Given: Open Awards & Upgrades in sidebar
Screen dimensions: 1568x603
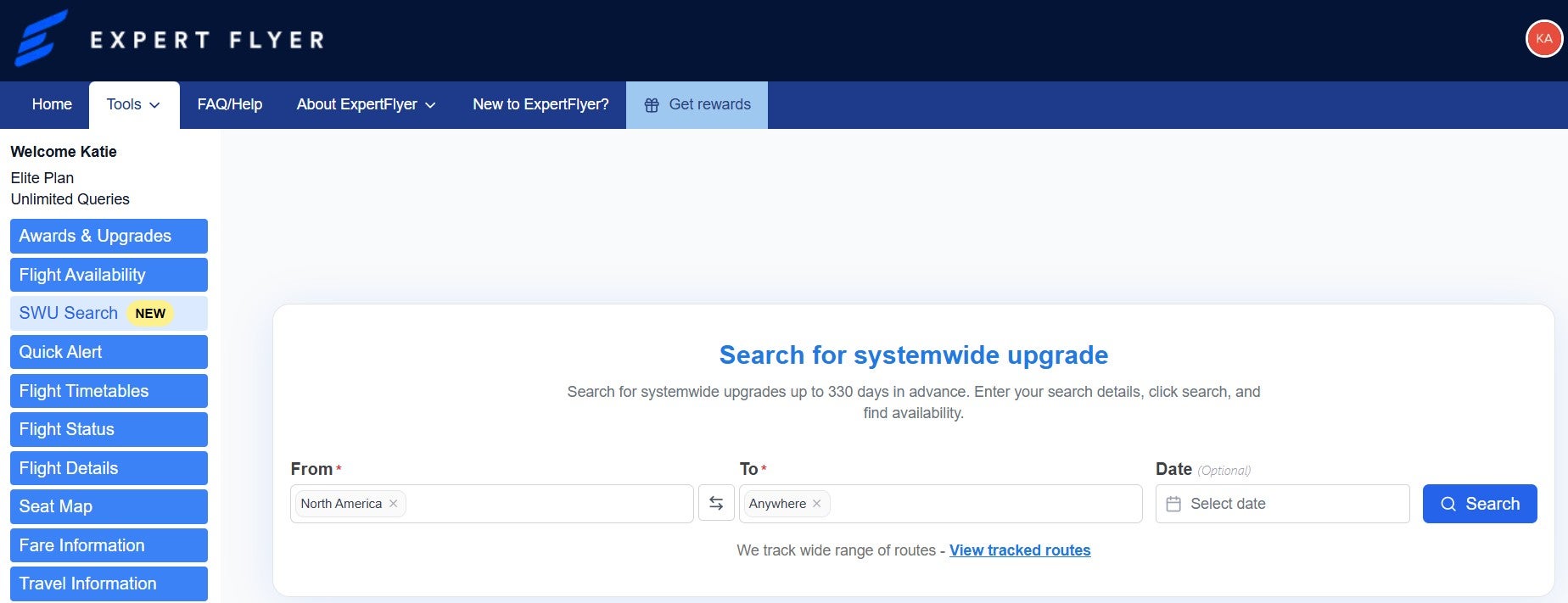Looking at the screenshot, I should 109,237.
